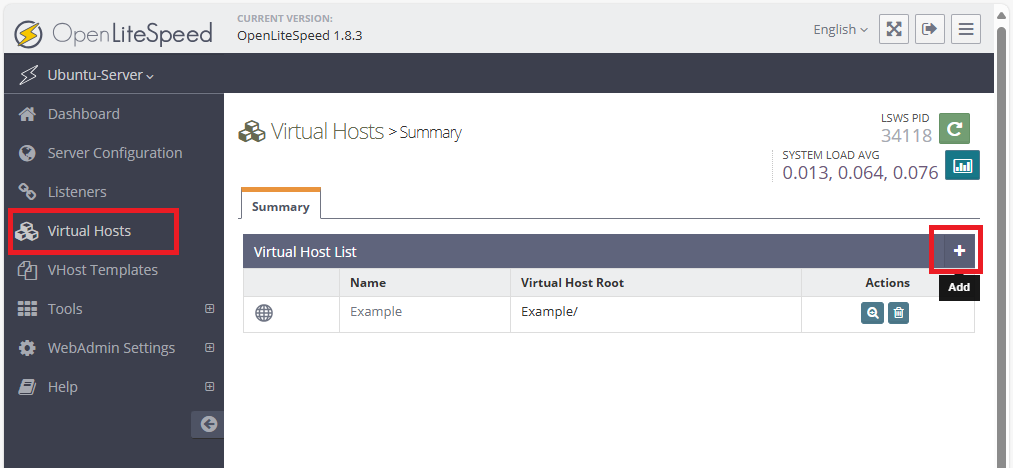Click the Help book icon

pyautogui.click(x=27, y=387)
